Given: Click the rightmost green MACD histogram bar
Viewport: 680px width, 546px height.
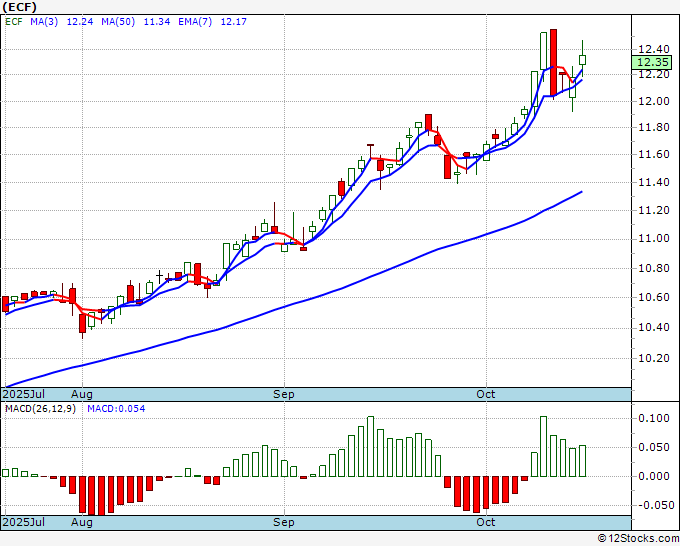Looking at the screenshot, I should 582,461.
